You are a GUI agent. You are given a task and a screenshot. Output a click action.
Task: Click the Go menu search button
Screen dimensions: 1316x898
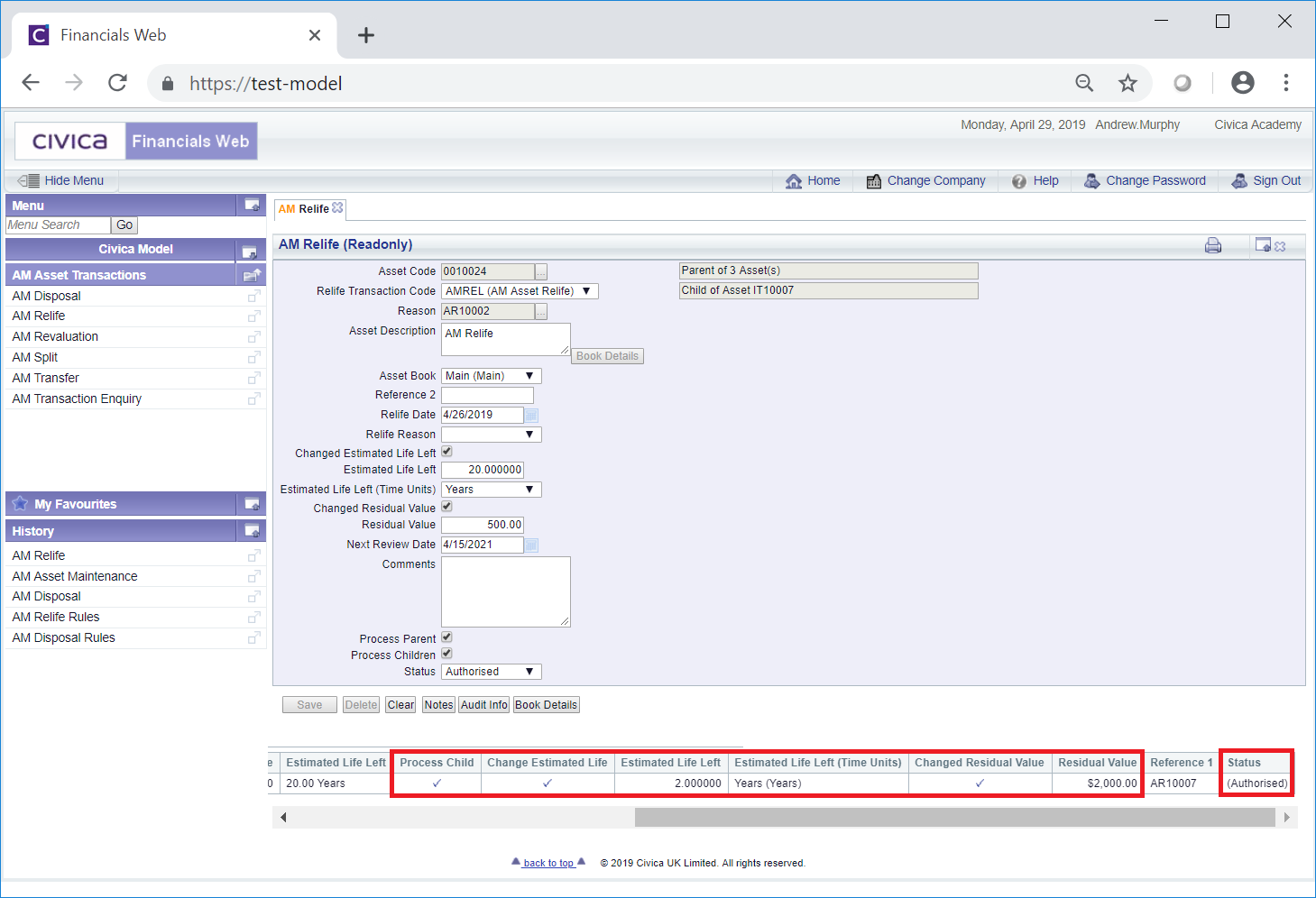(124, 225)
